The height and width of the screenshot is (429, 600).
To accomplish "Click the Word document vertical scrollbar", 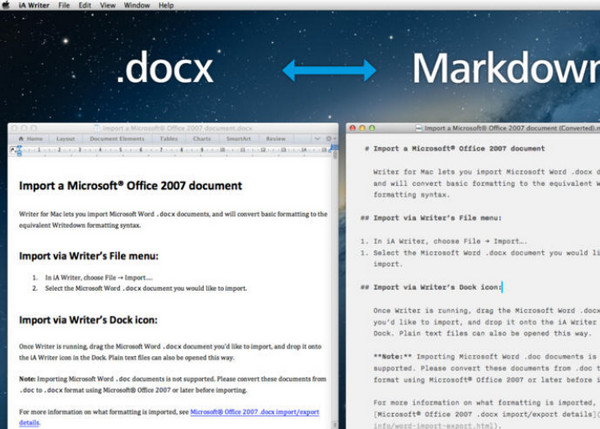I will pyautogui.click(x=336, y=287).
